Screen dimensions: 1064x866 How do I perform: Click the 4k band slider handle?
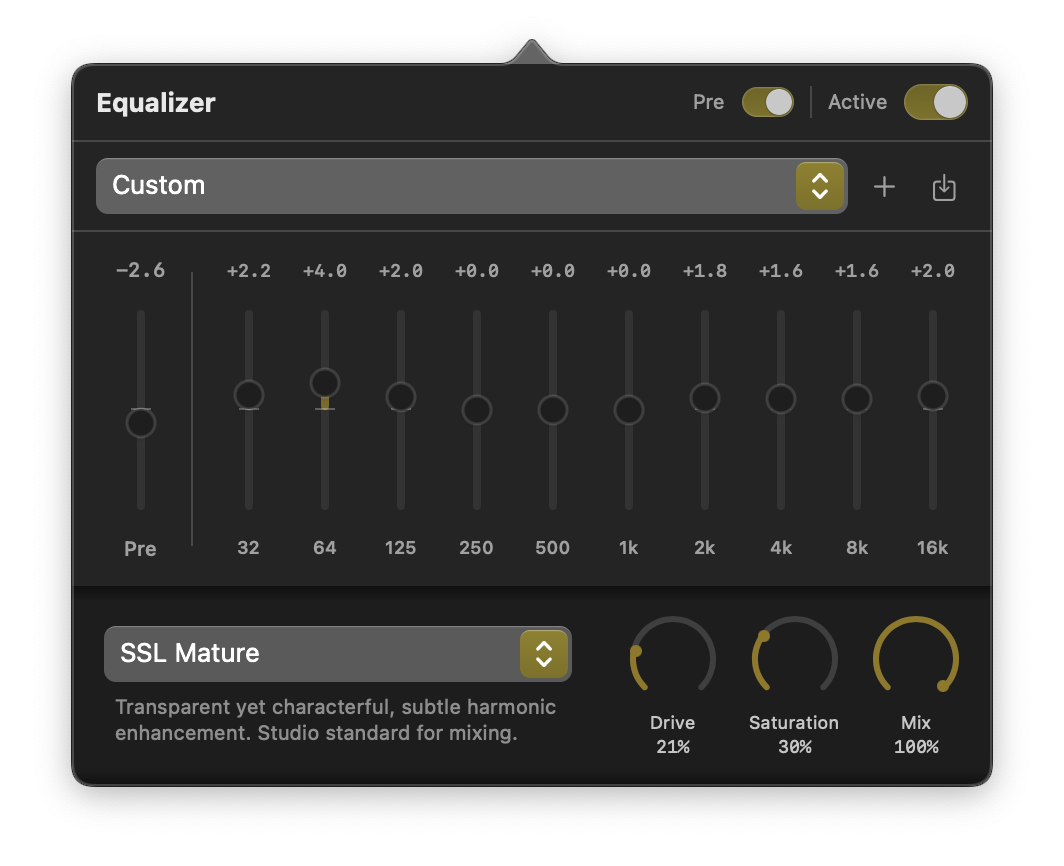[781, 399]
